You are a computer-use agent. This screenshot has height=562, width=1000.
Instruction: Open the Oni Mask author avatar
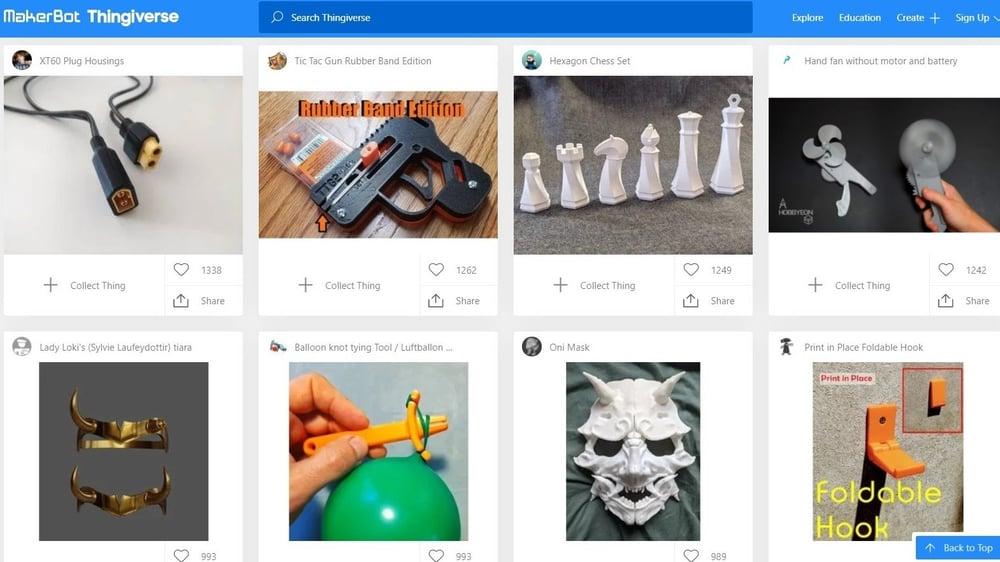click(531, 347)
